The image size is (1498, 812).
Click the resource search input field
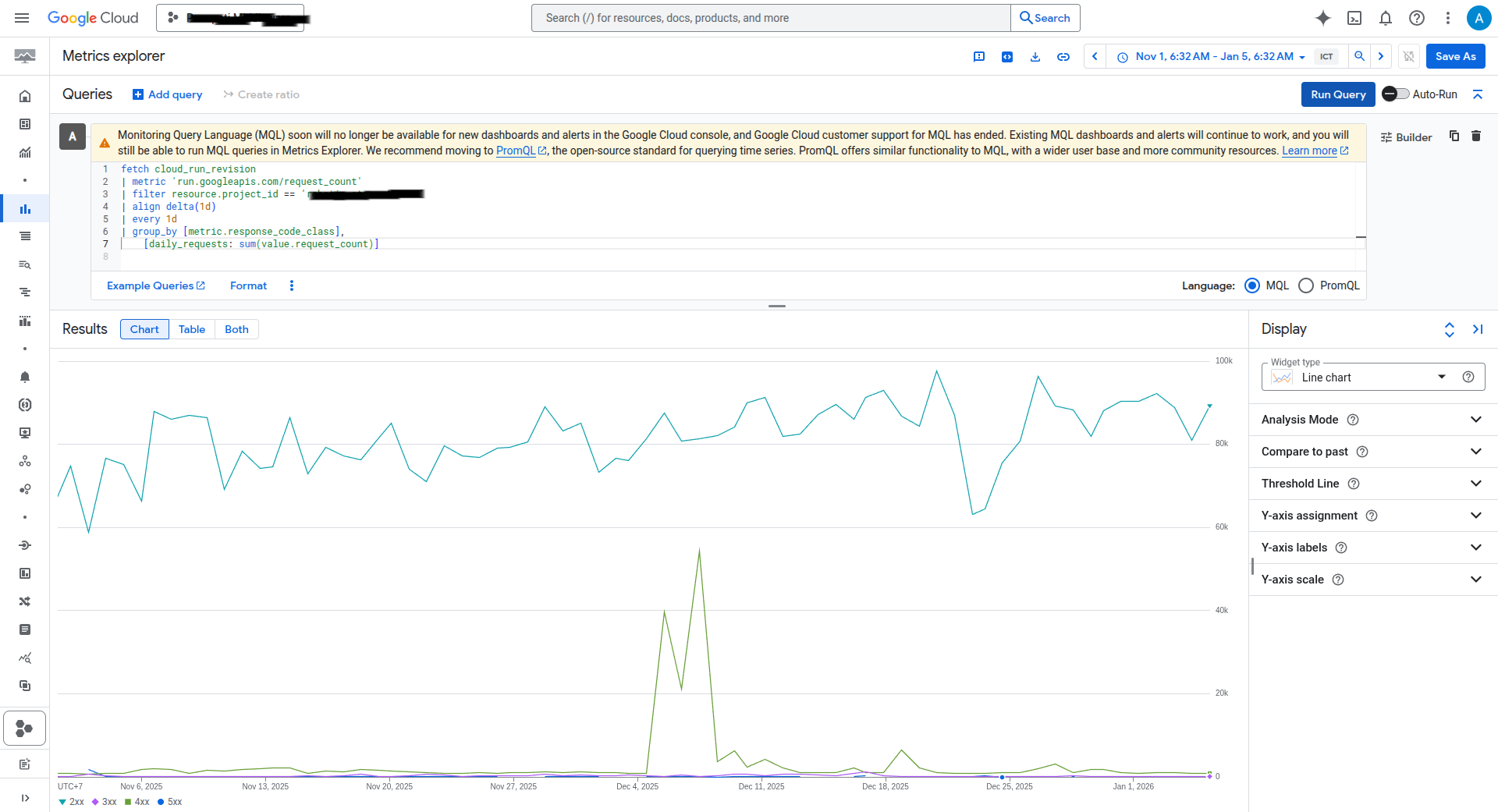coord(771,18)
